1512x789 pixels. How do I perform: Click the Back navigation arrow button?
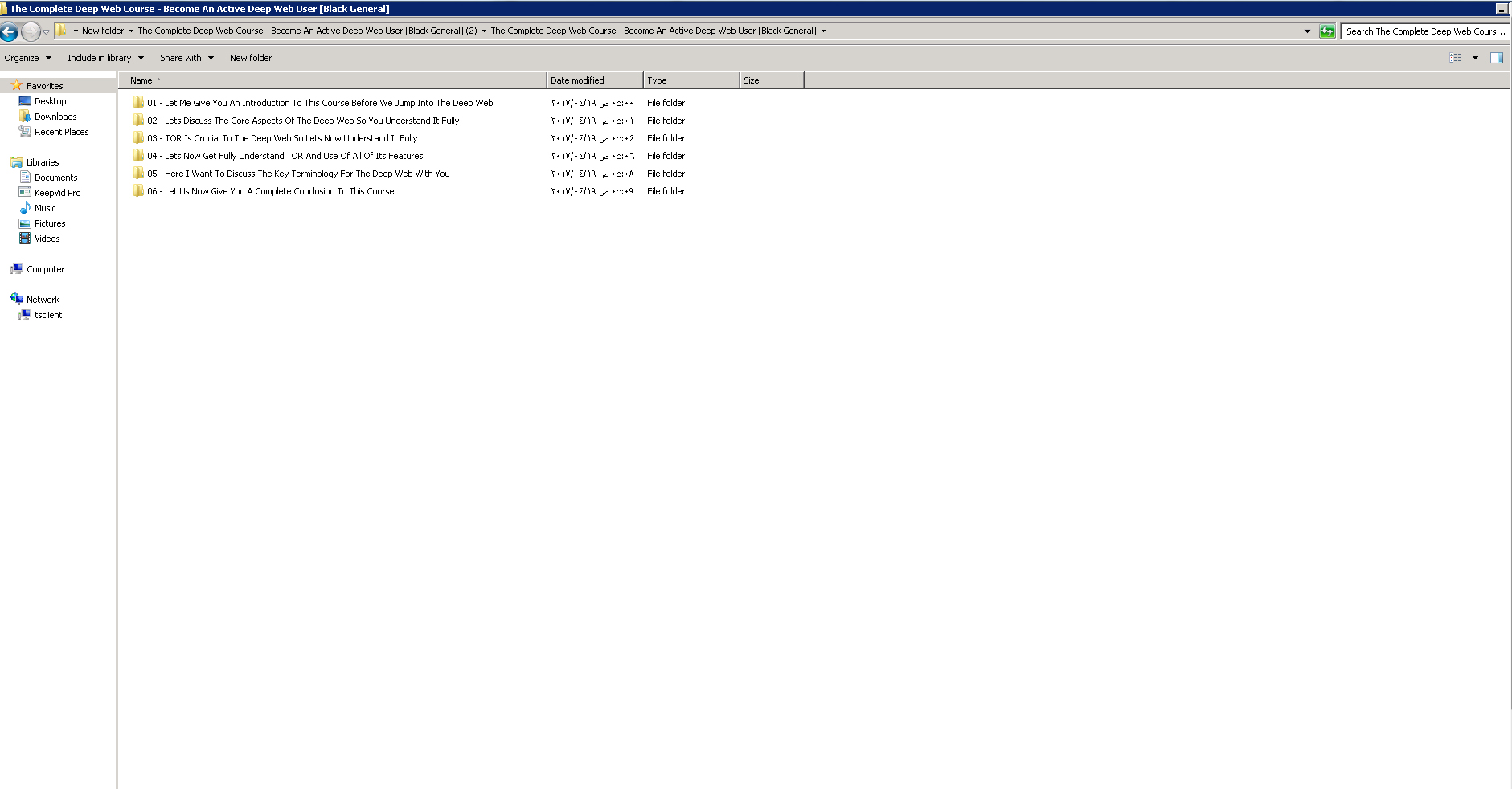click(x=10, y=32)
